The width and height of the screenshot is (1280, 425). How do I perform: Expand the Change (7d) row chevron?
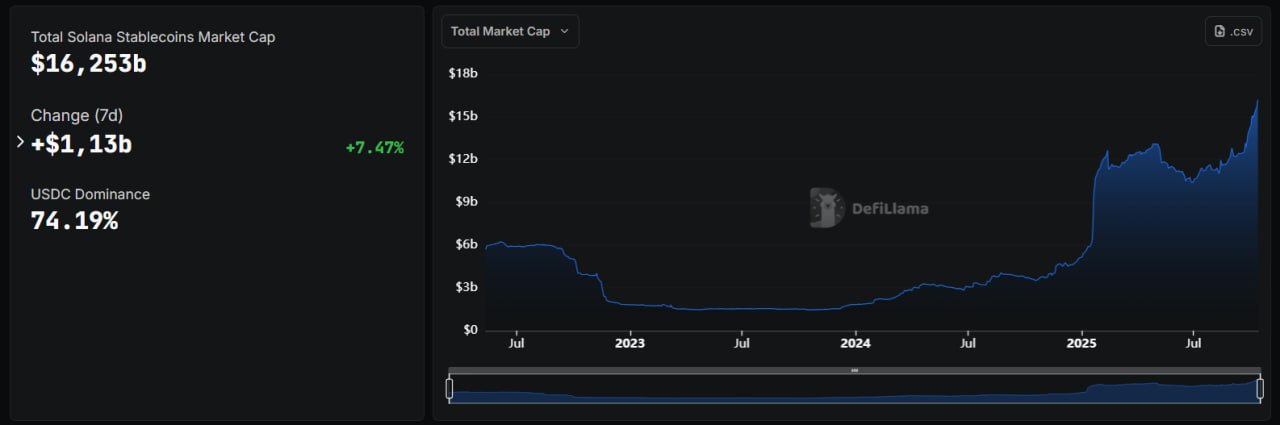click(x=20, y=142)
